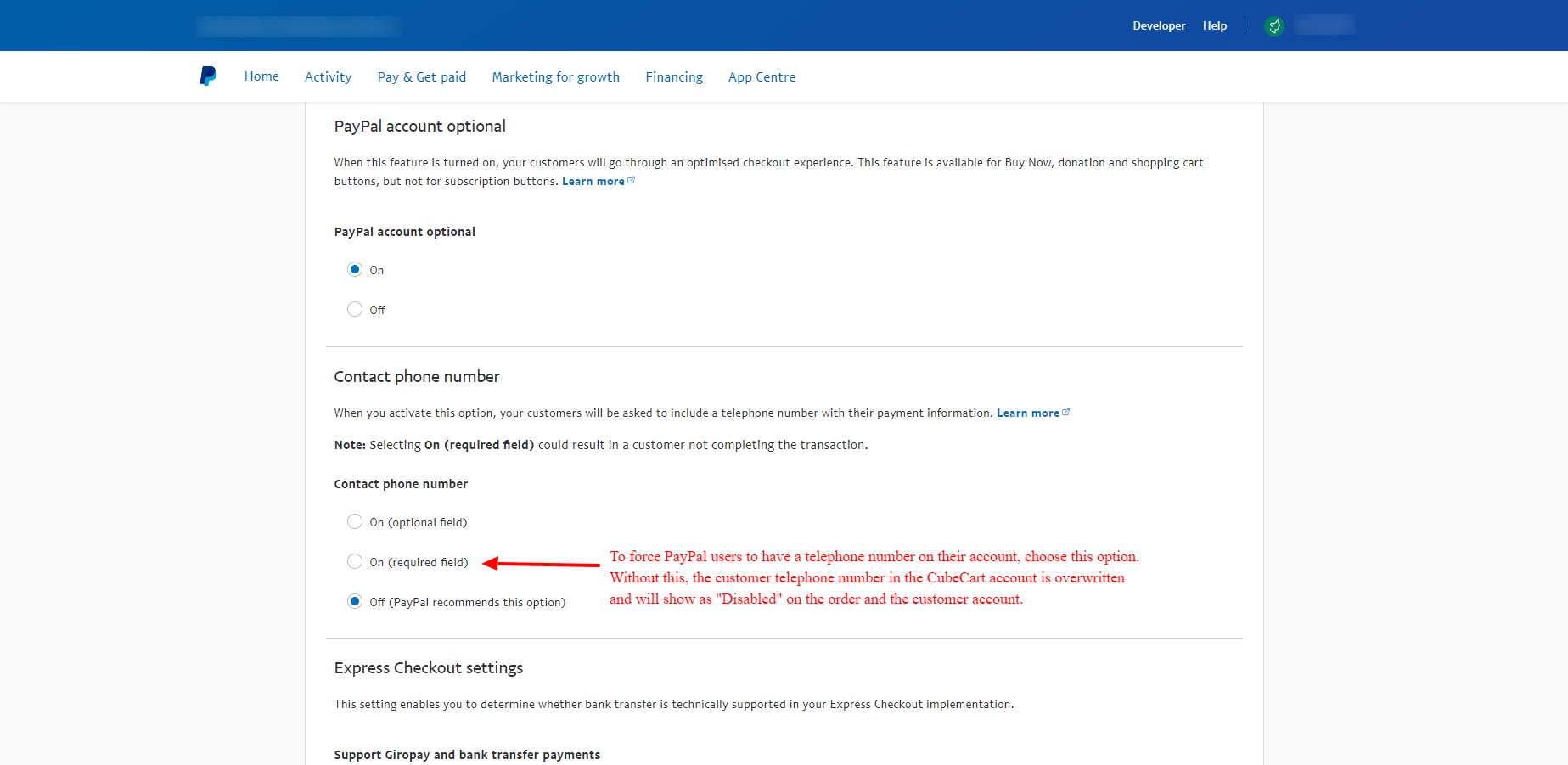Open Help from the top bar
This screenshot has height=765, width=1568.
(1214, 25)
